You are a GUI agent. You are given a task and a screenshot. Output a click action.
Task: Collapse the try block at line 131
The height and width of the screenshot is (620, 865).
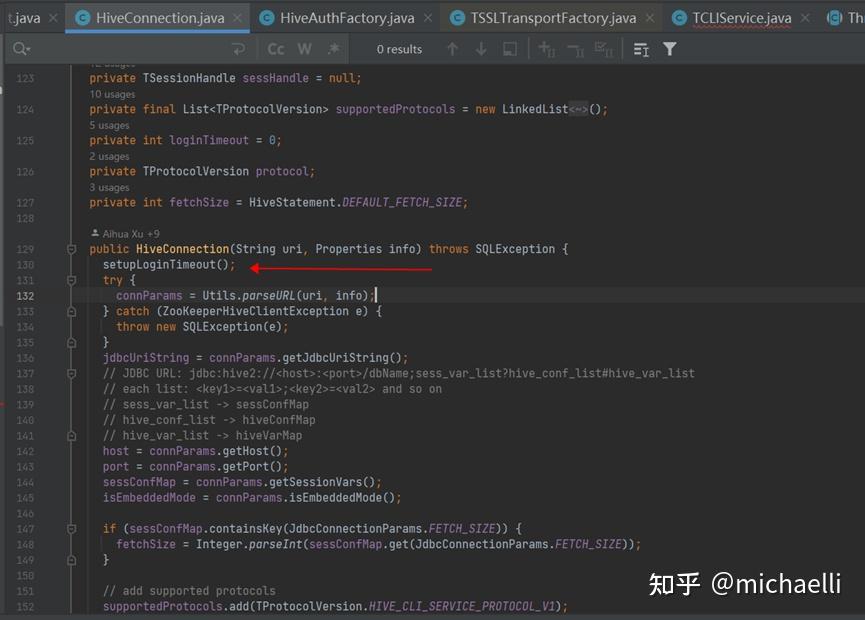[x=70, y=280]
